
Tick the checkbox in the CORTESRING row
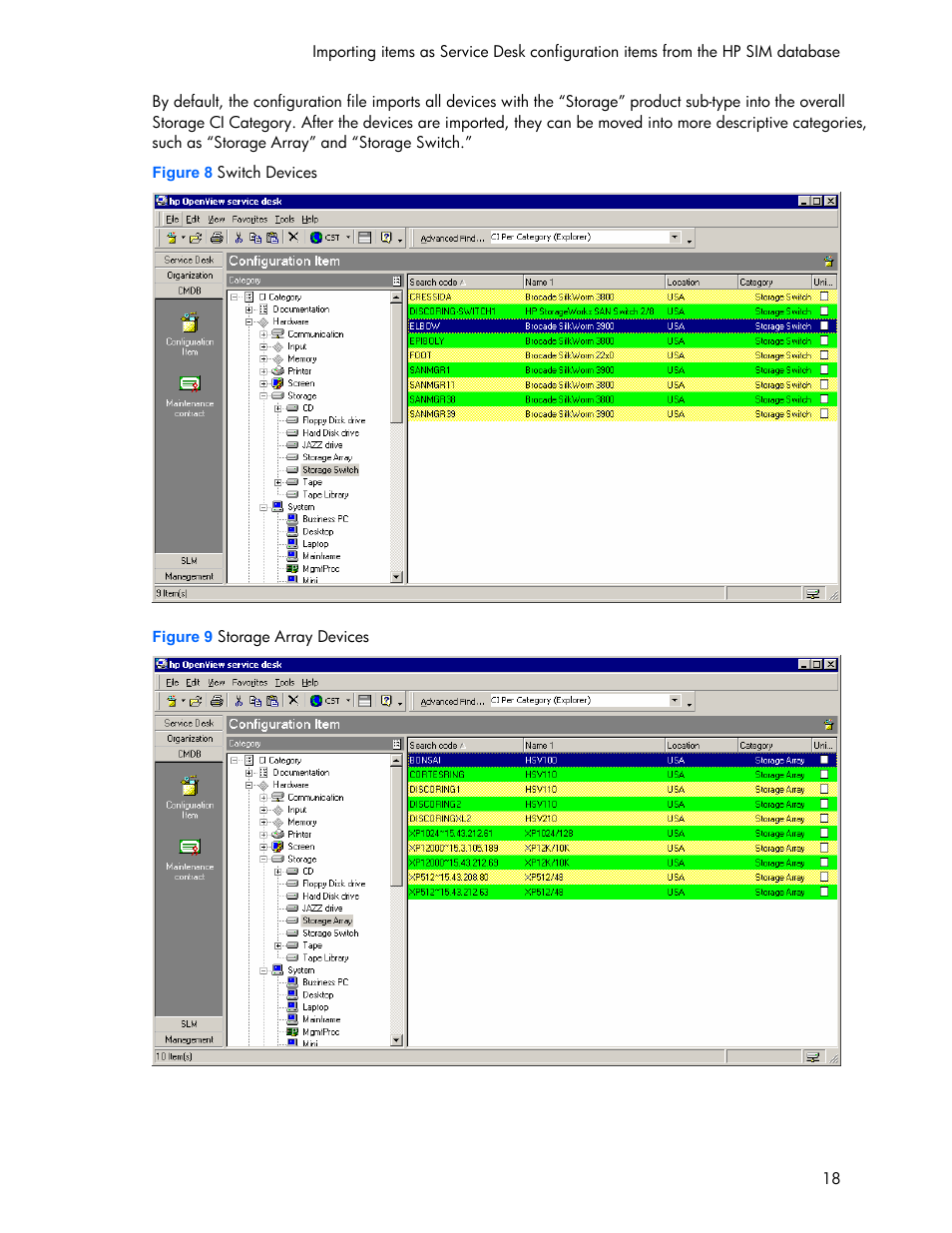[824, 775]
